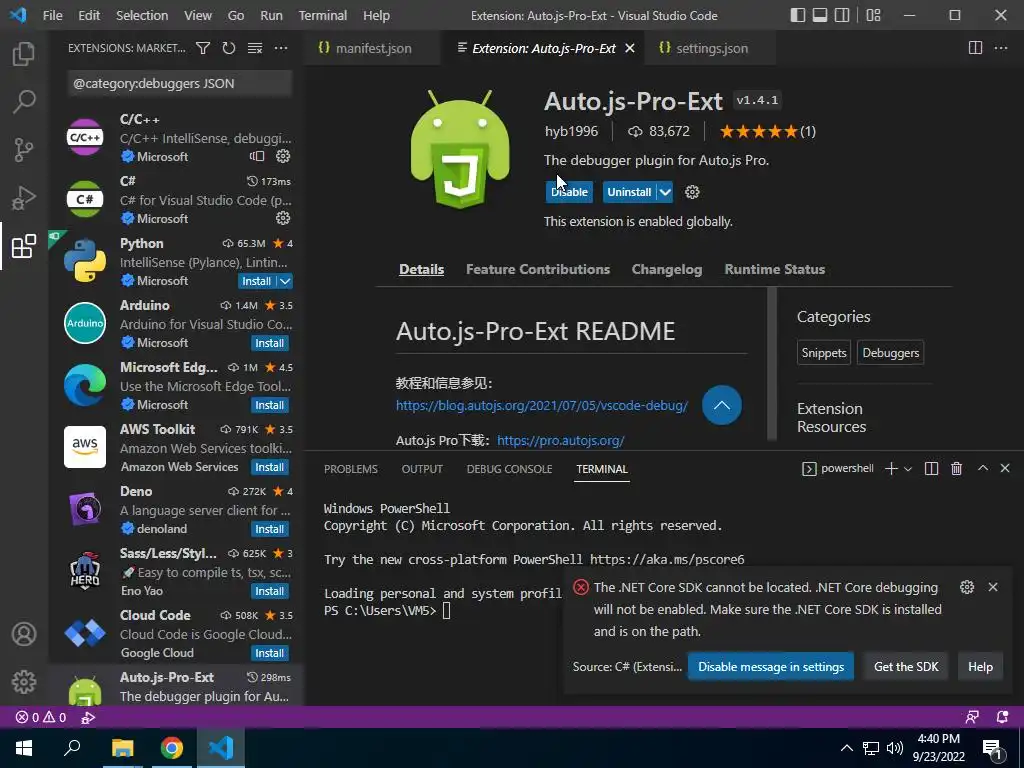
Task: Click the Snippets category tag
Action: (x=824, y=353)
